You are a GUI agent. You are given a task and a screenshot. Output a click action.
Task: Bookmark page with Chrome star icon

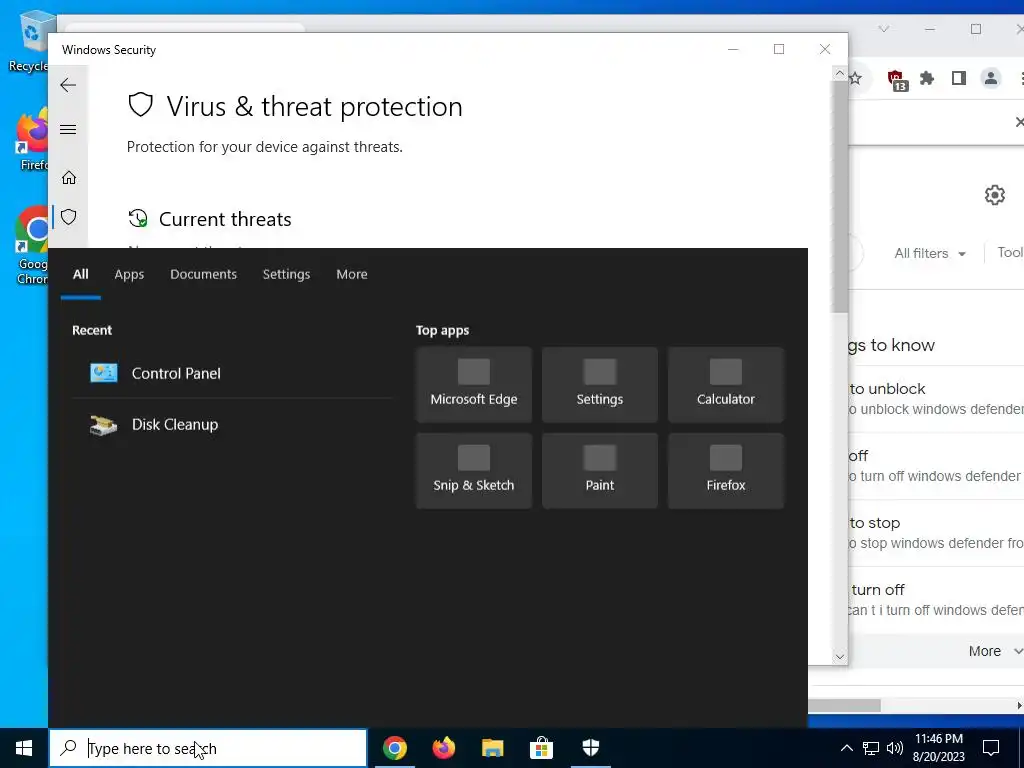click(855, 78)
